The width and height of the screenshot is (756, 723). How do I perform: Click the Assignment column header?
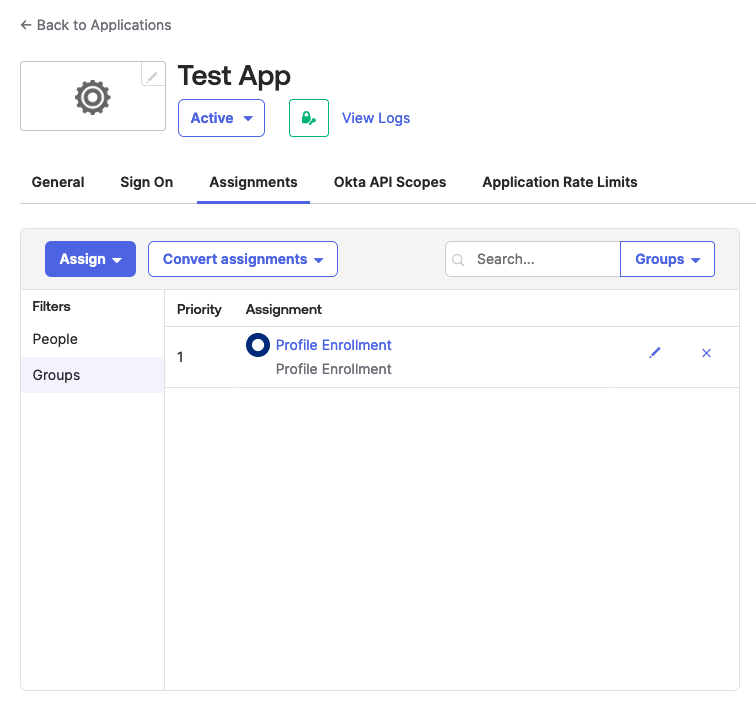coord(284,309)
